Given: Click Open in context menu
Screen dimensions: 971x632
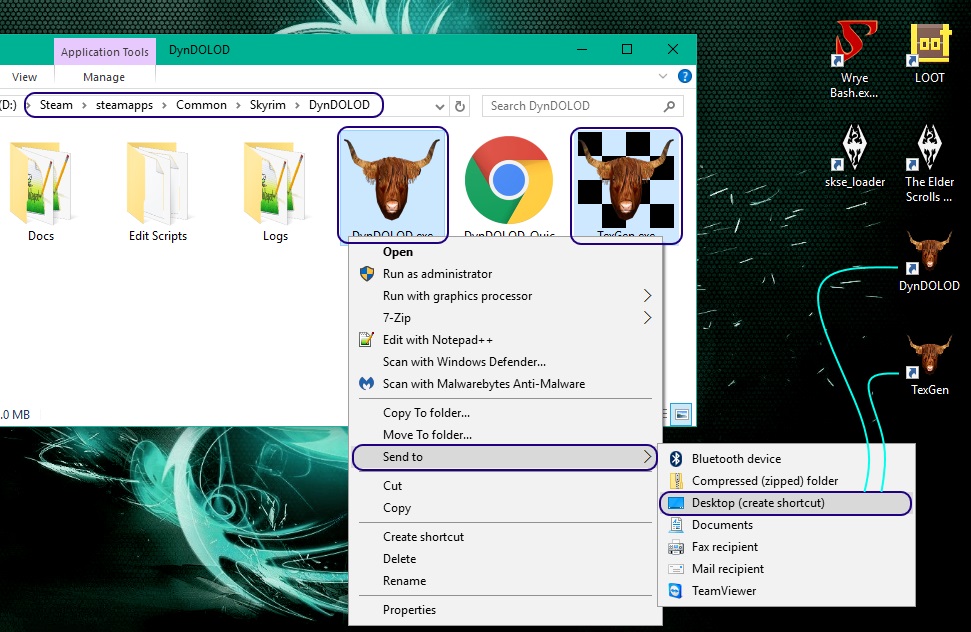Looking at the screenshot, I should 505,252.
